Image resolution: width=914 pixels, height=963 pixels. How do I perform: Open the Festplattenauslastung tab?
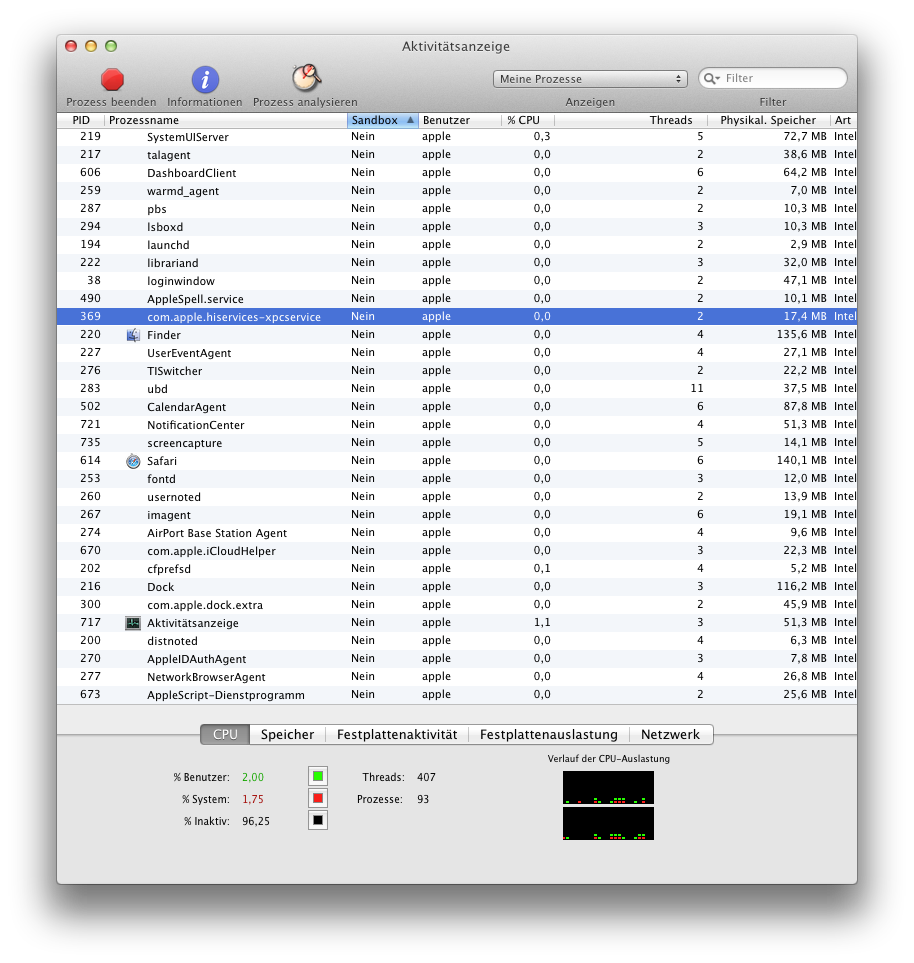pos(549,735)
